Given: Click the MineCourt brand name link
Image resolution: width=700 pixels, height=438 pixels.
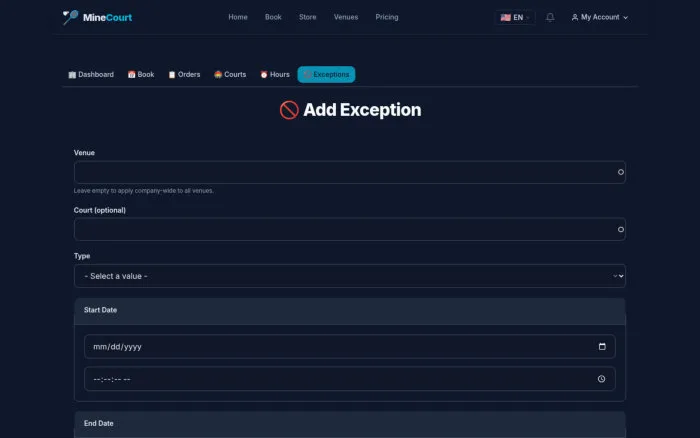Looking at the screenshot, I should click(x=108, y=17).
